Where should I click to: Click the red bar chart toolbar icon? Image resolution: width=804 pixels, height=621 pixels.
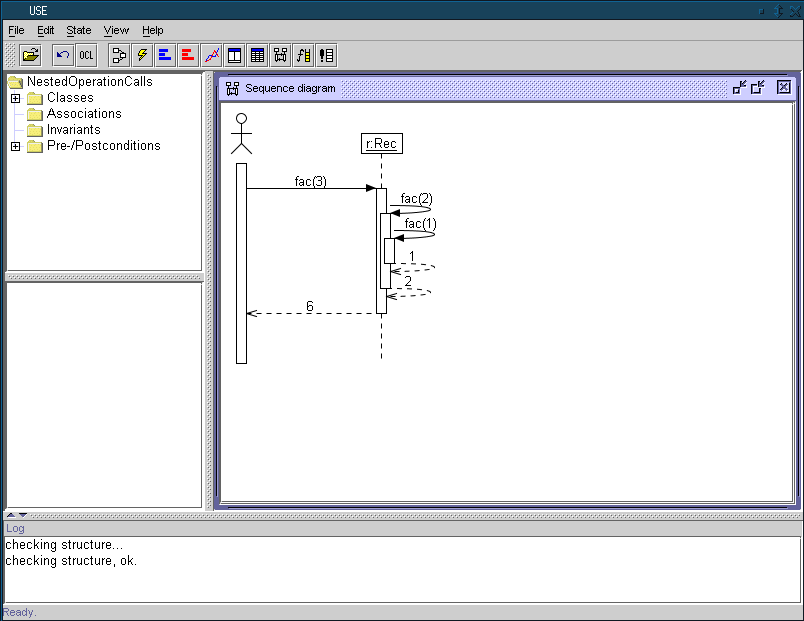188,55
